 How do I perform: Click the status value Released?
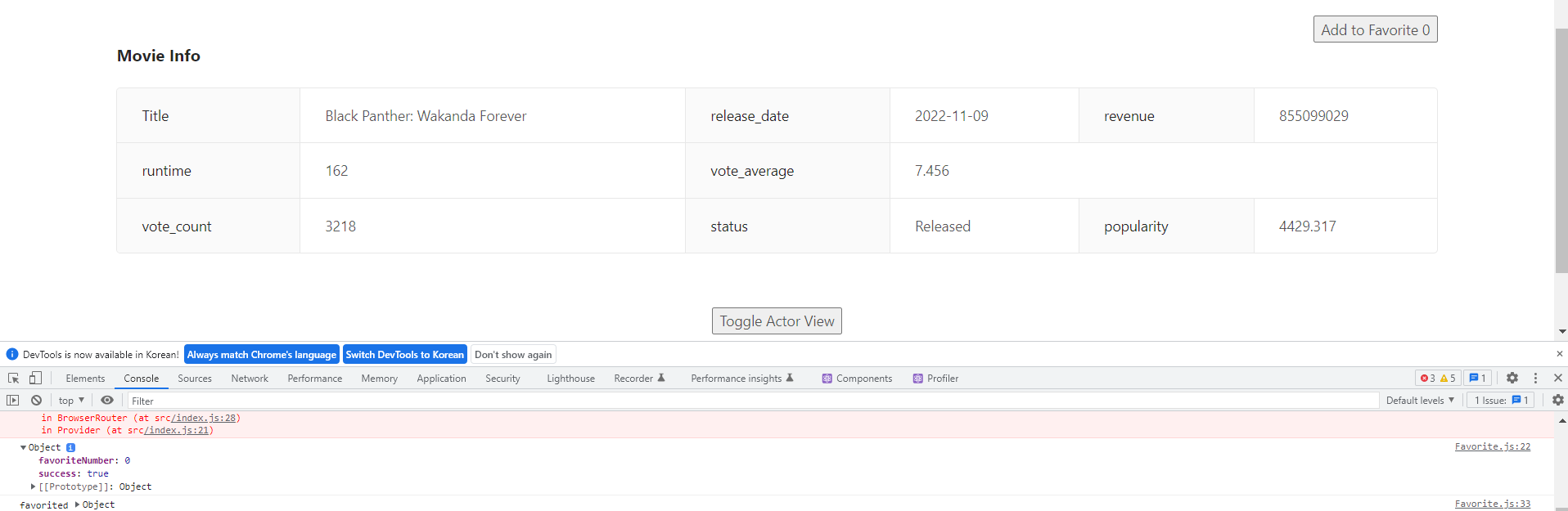pyautogui.click(x=943, y=226)
